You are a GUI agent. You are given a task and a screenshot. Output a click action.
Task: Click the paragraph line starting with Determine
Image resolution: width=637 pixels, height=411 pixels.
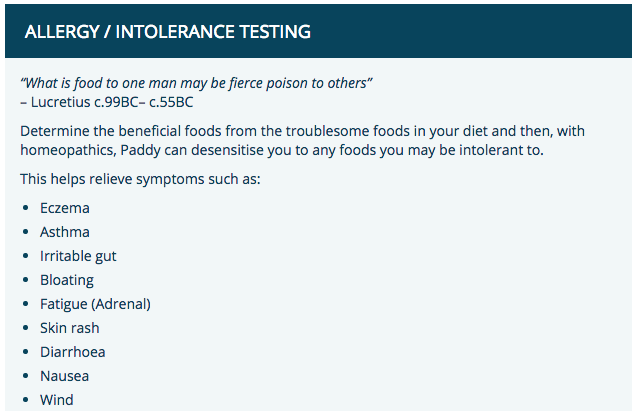click(300, 131)
